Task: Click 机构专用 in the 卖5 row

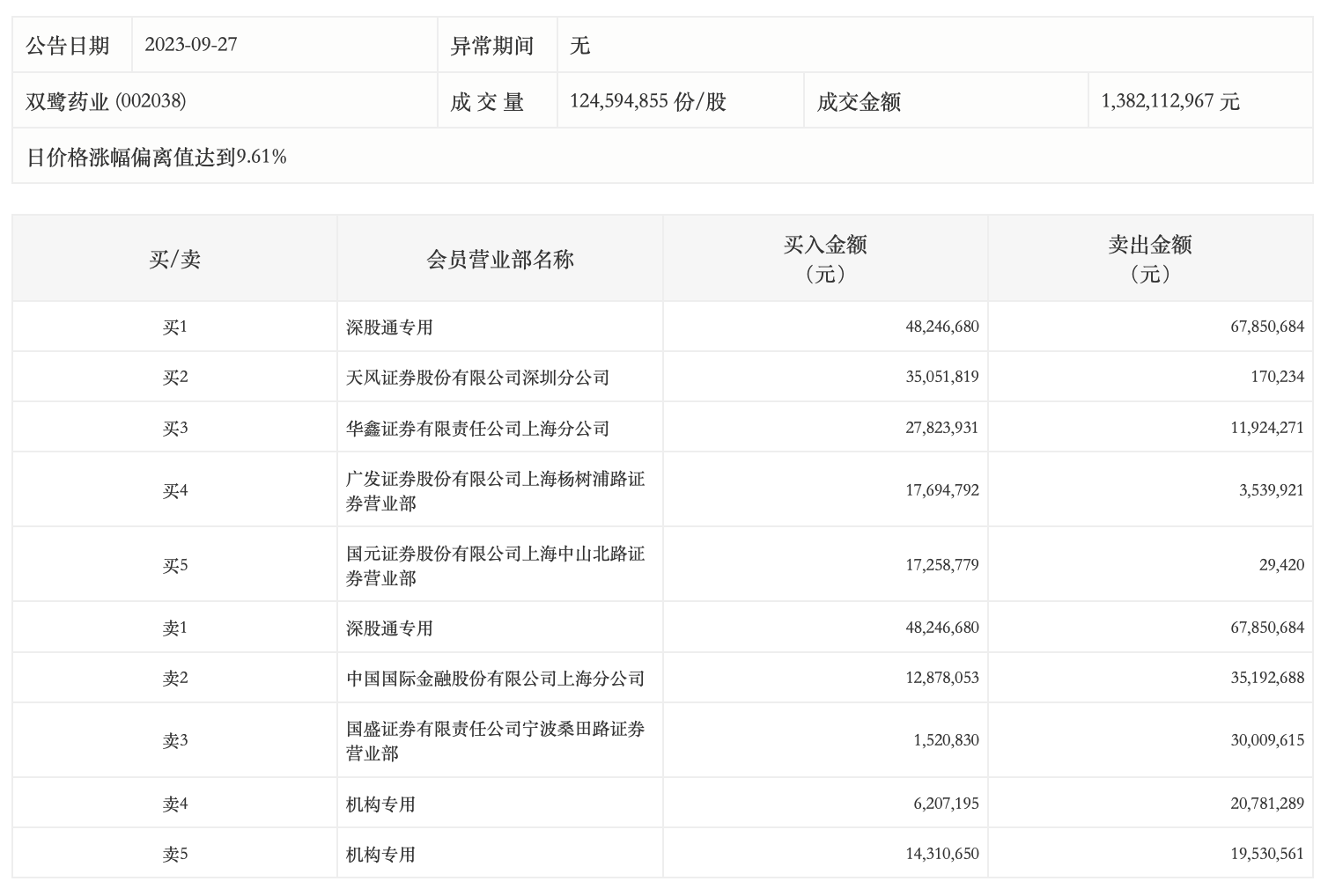Action: point(380,855)
